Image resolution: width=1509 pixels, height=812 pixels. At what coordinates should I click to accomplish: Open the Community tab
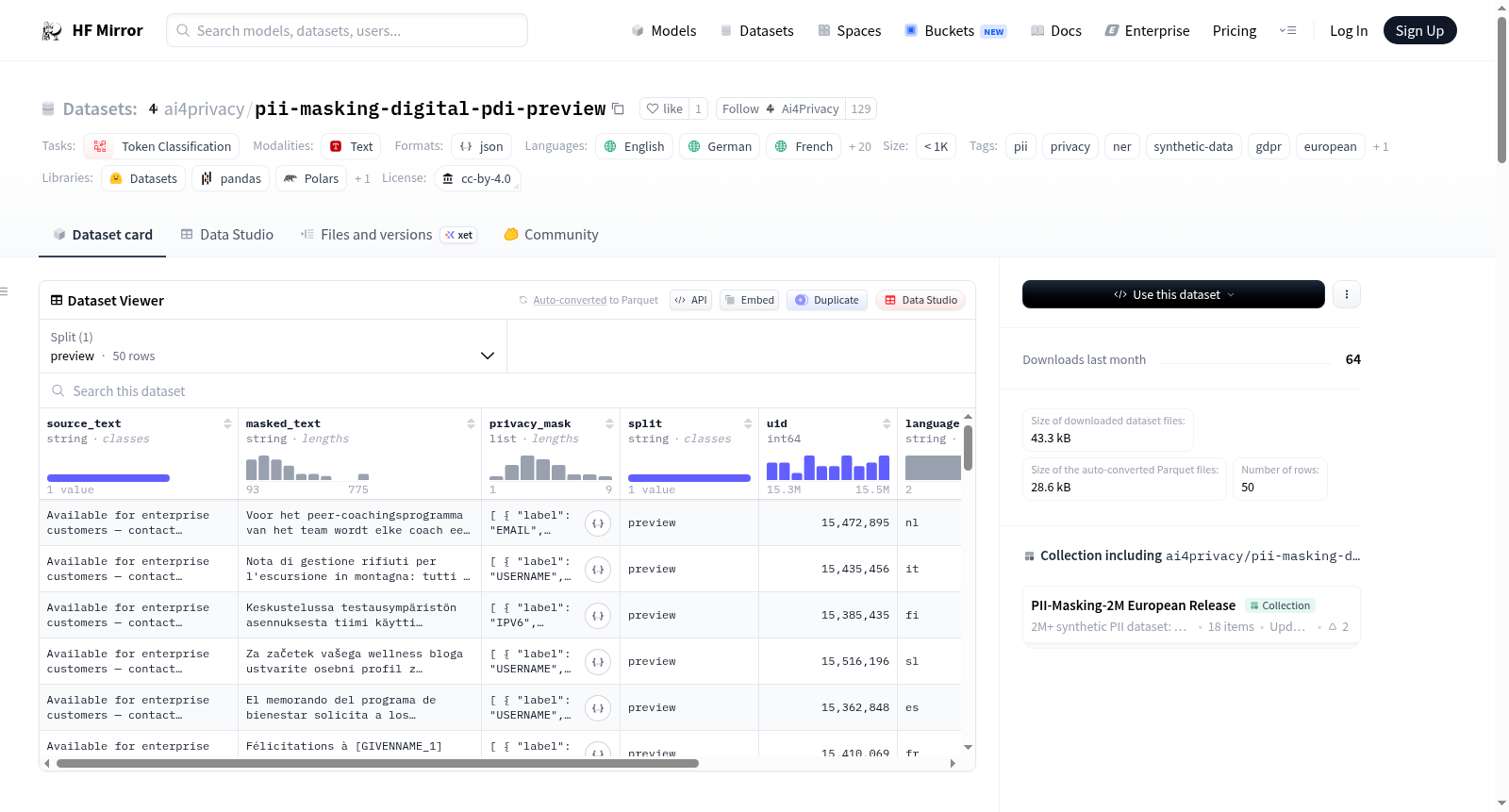(551, 235)
